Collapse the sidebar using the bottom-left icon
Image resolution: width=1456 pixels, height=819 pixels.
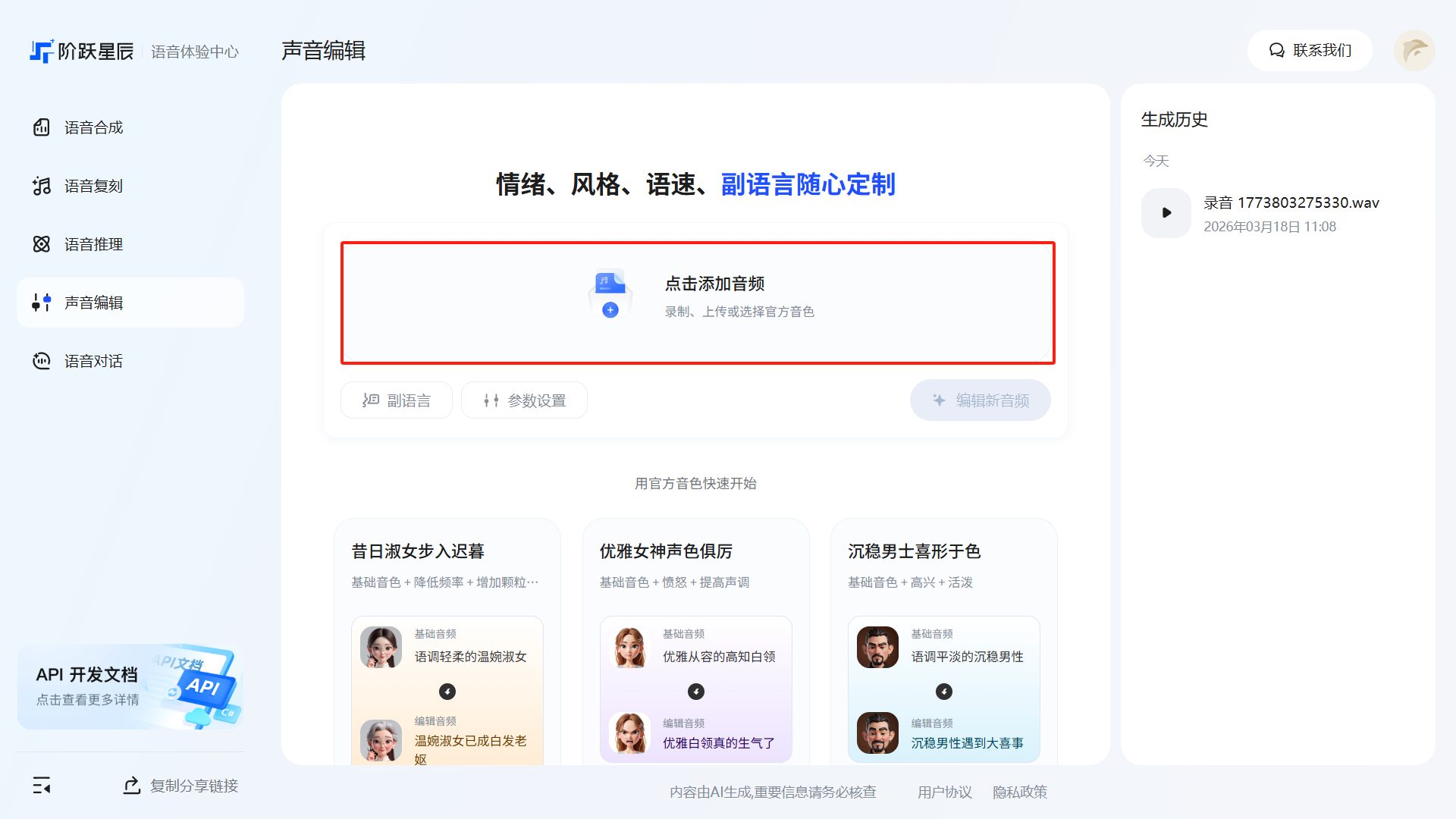[42, 786]
